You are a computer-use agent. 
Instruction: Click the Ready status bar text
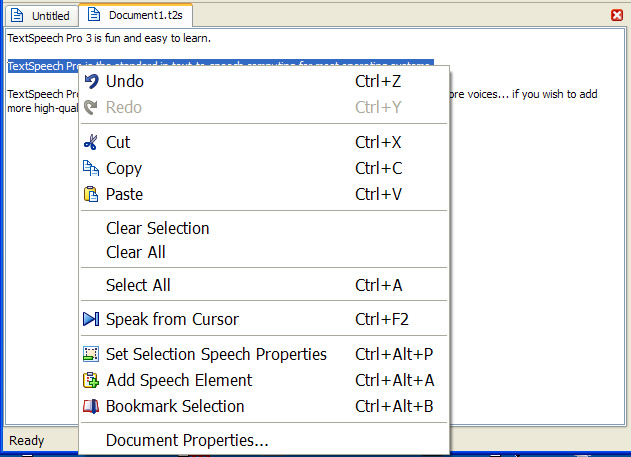coord(26,440)
